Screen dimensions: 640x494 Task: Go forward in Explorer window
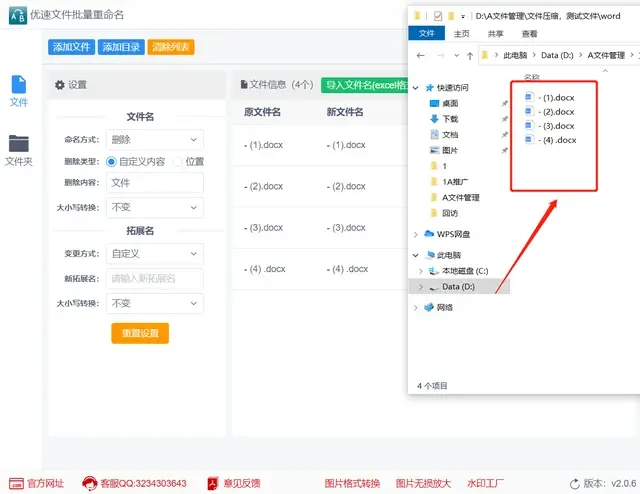(441, 55)
